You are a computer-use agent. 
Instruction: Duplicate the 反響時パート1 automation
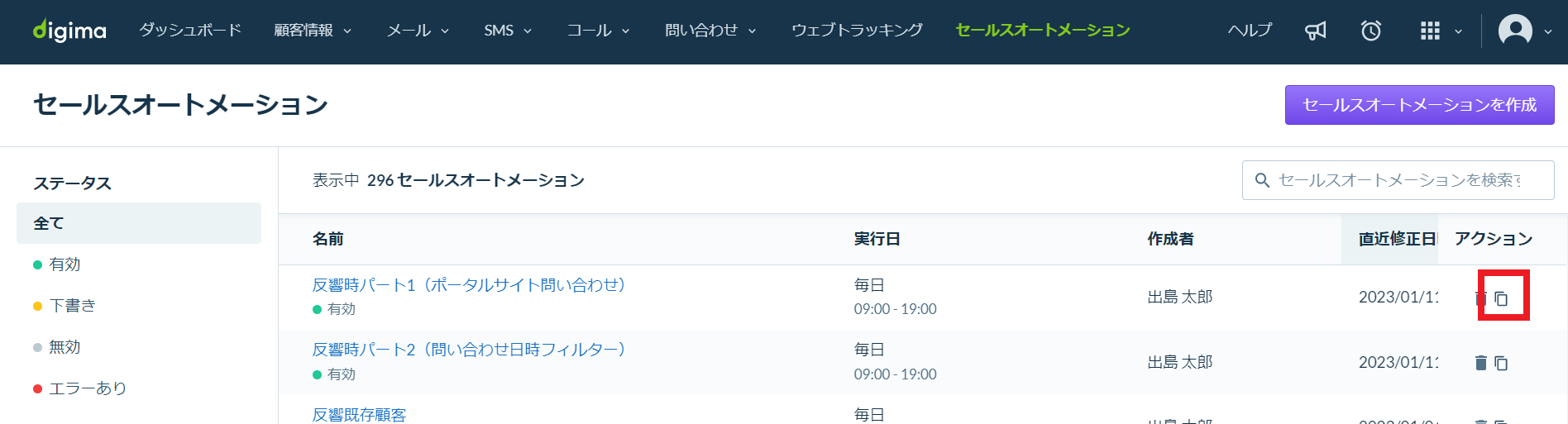click(1501, 298)
